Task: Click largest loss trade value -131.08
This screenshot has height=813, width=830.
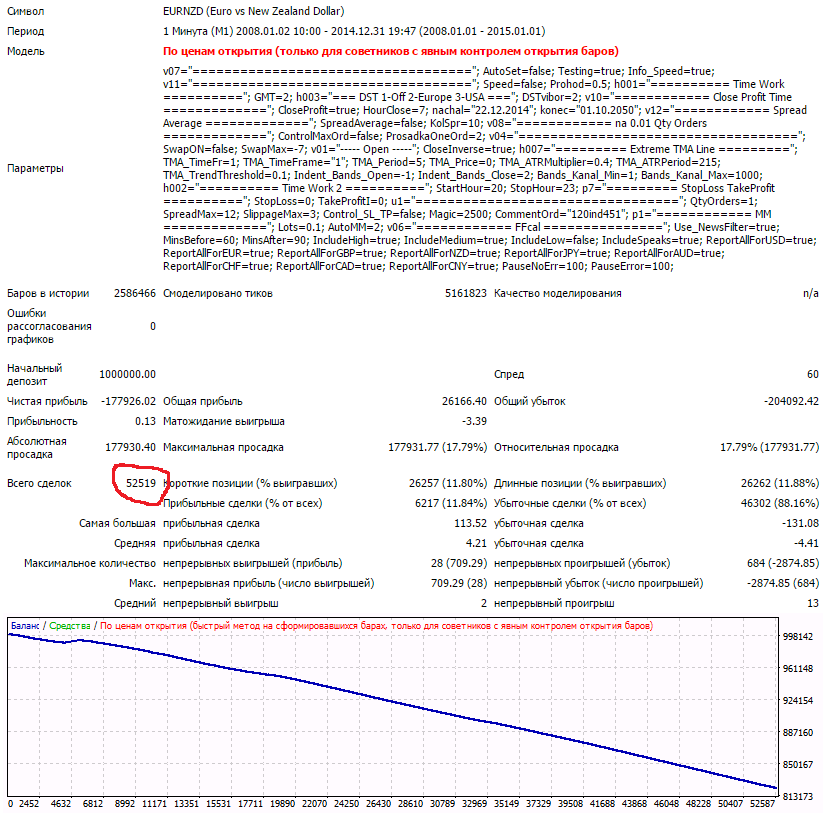Action: coord(800,523)
